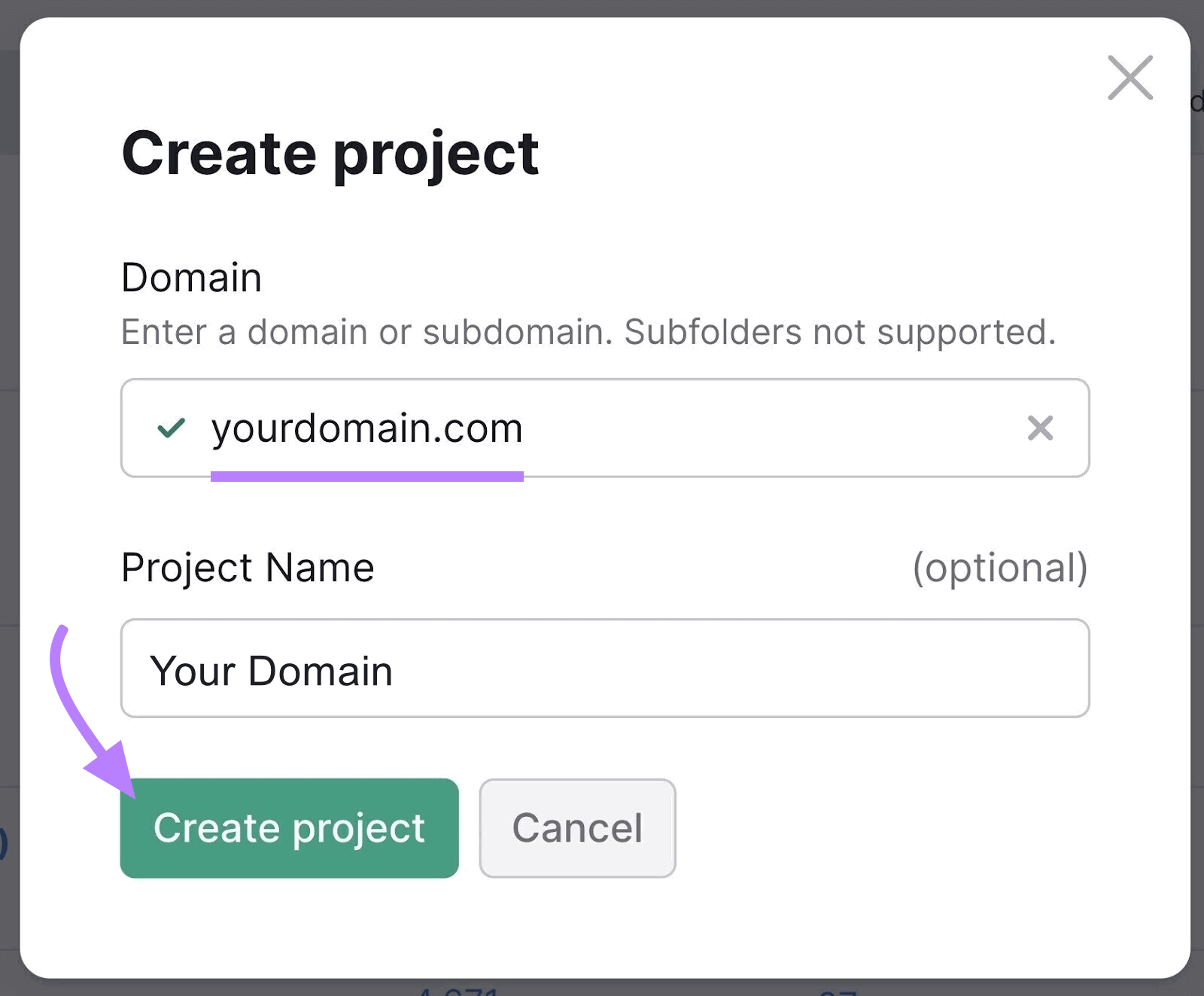Click the Project Name label
The image size is (1204, 996).
click(248, 567)
